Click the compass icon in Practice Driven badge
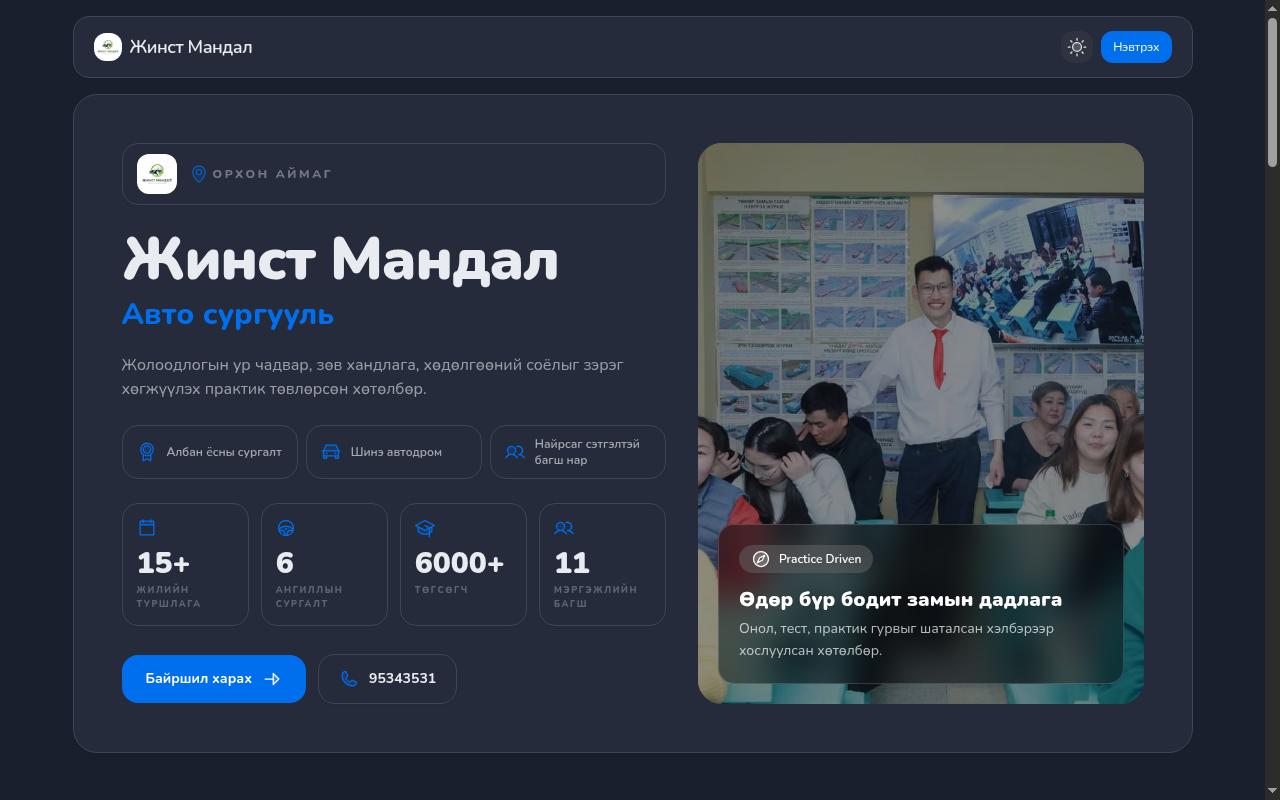The height and width of the screenshot is (800, 1280). click(x=761, y=559)
